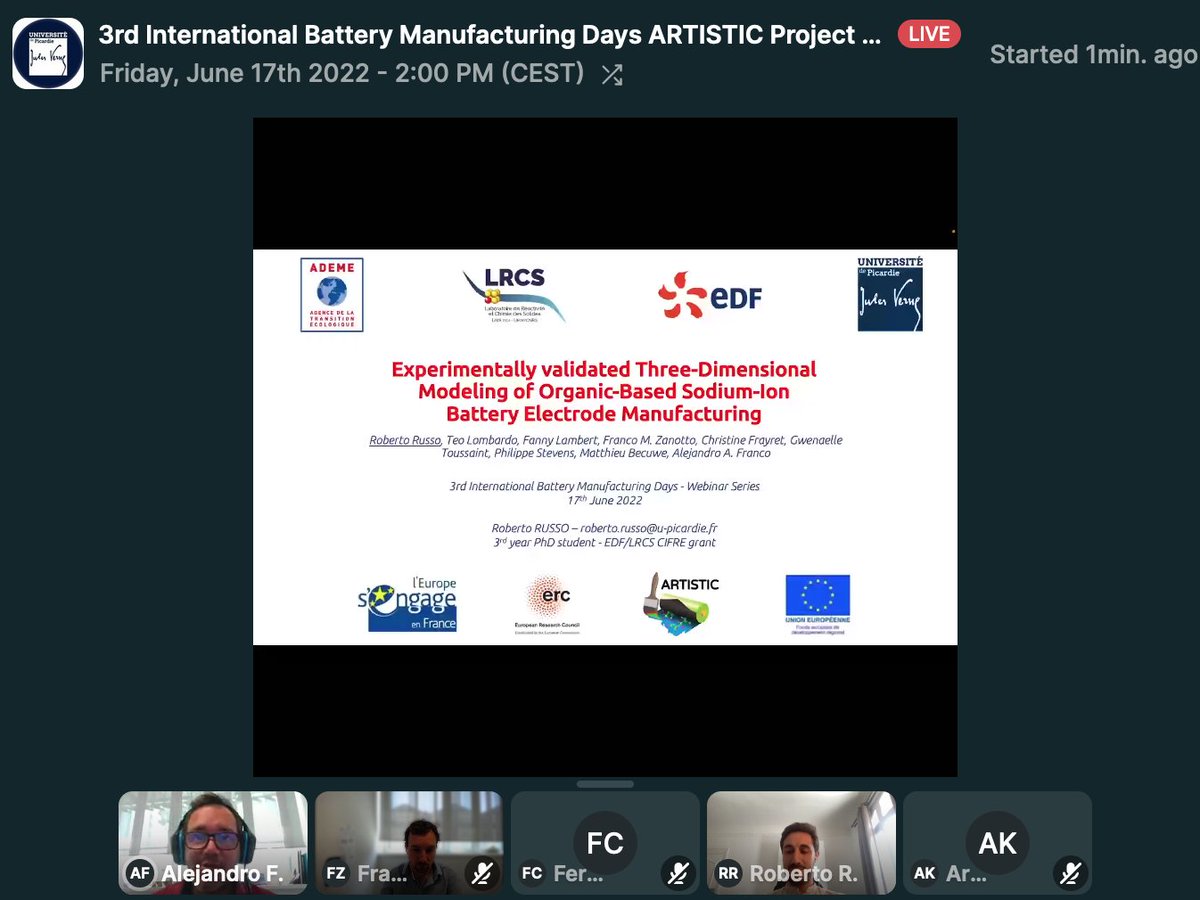Click the participant strip drag handle
This screenshot has width=1200, height=900.
605,784
